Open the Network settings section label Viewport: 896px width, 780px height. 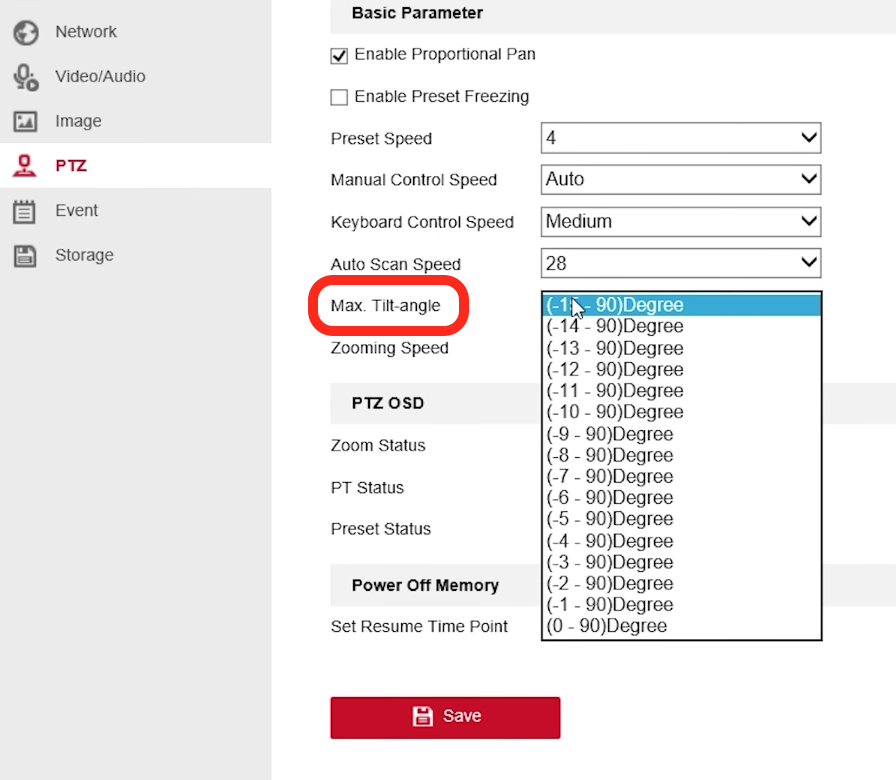click(86, 32)
